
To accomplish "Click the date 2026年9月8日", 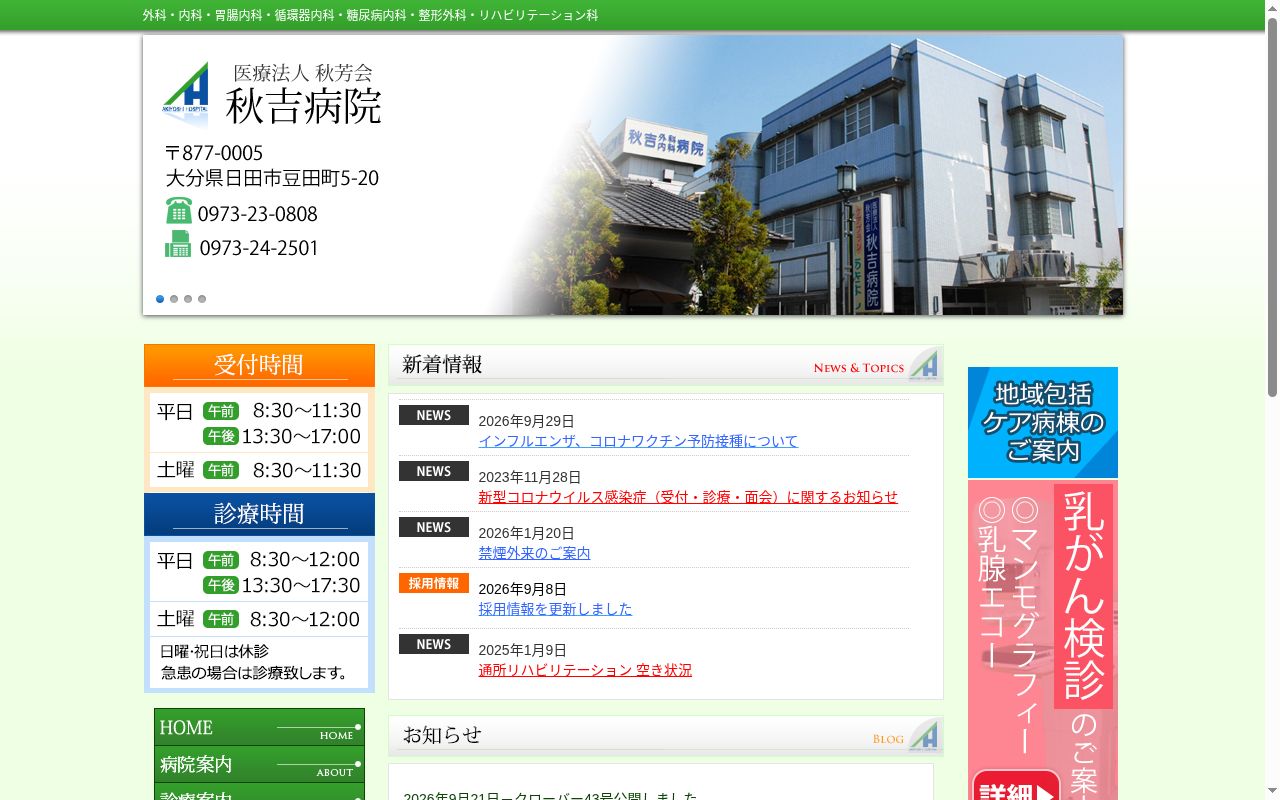I will [522, 589].
